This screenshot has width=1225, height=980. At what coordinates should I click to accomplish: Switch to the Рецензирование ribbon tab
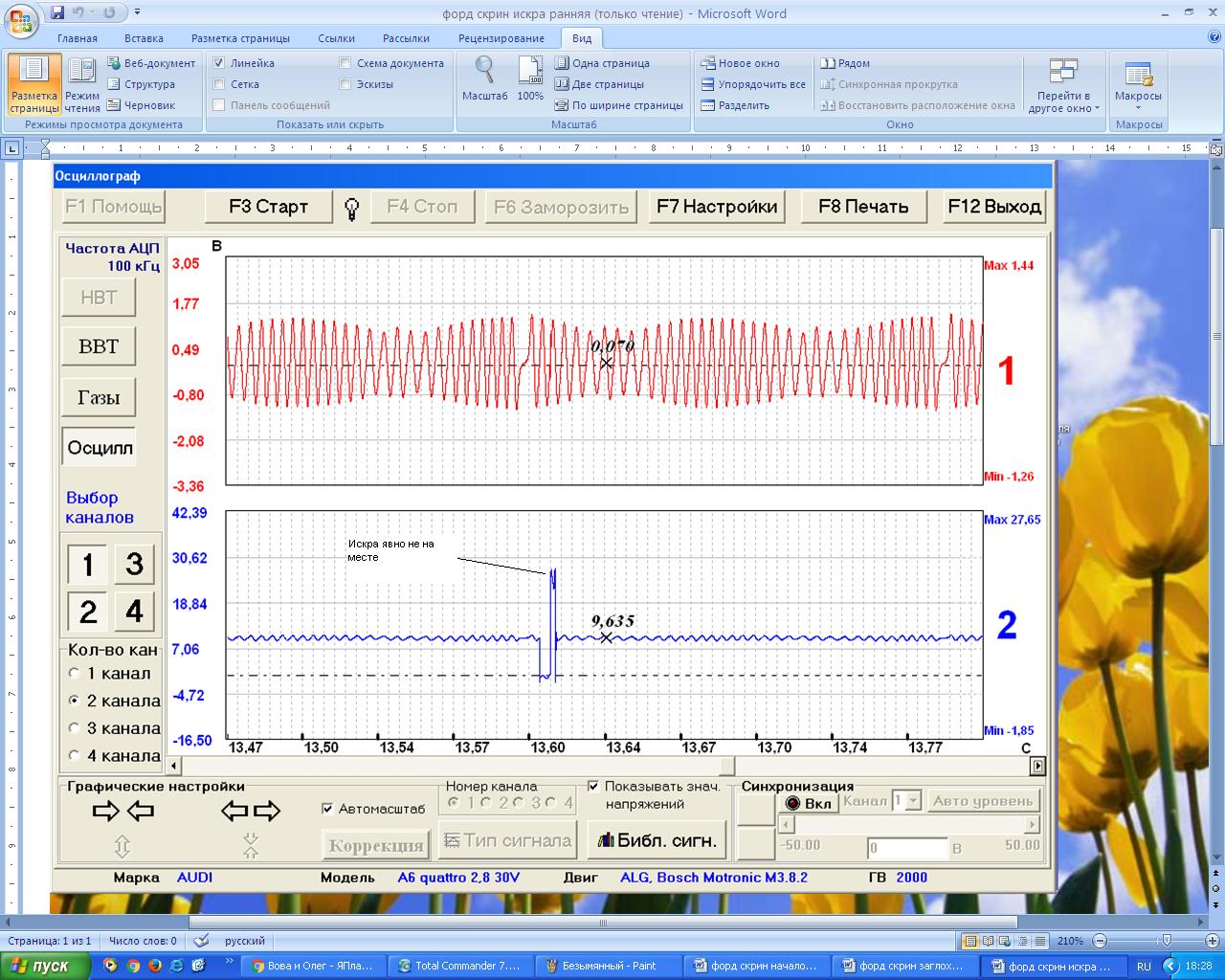click(x=501, y=38)
